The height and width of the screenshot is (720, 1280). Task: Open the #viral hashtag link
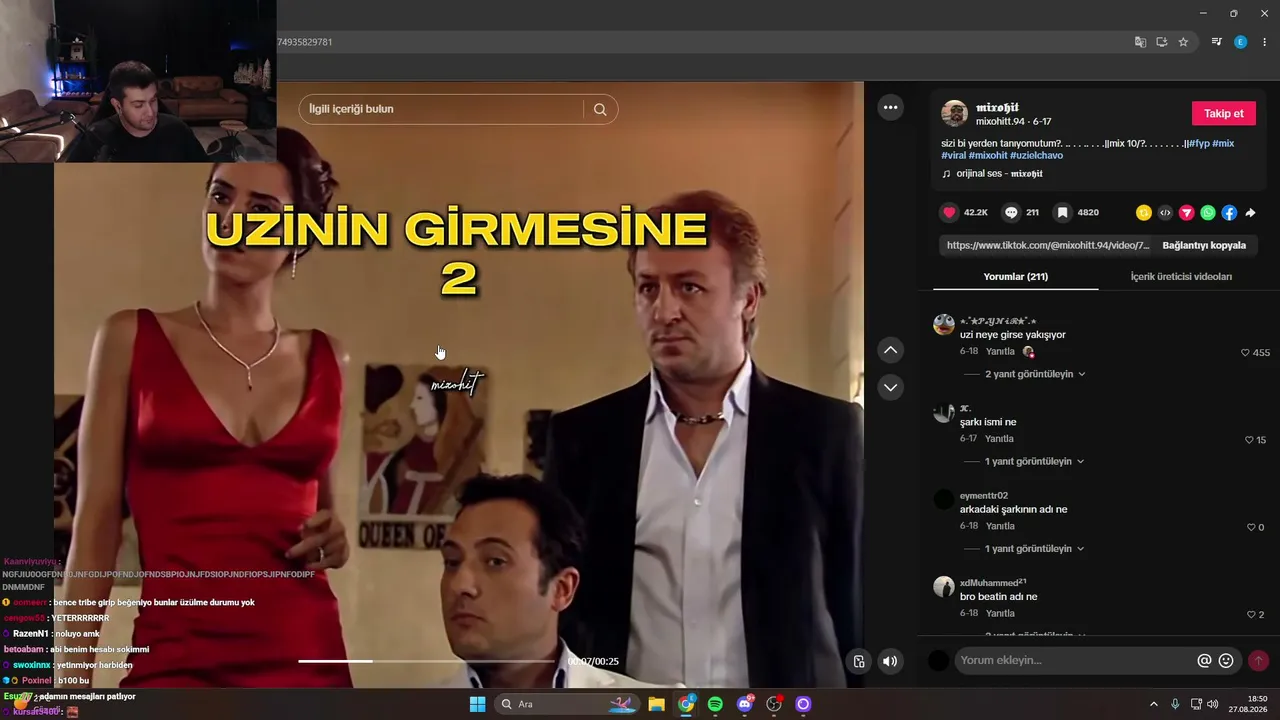coord(953,155)
